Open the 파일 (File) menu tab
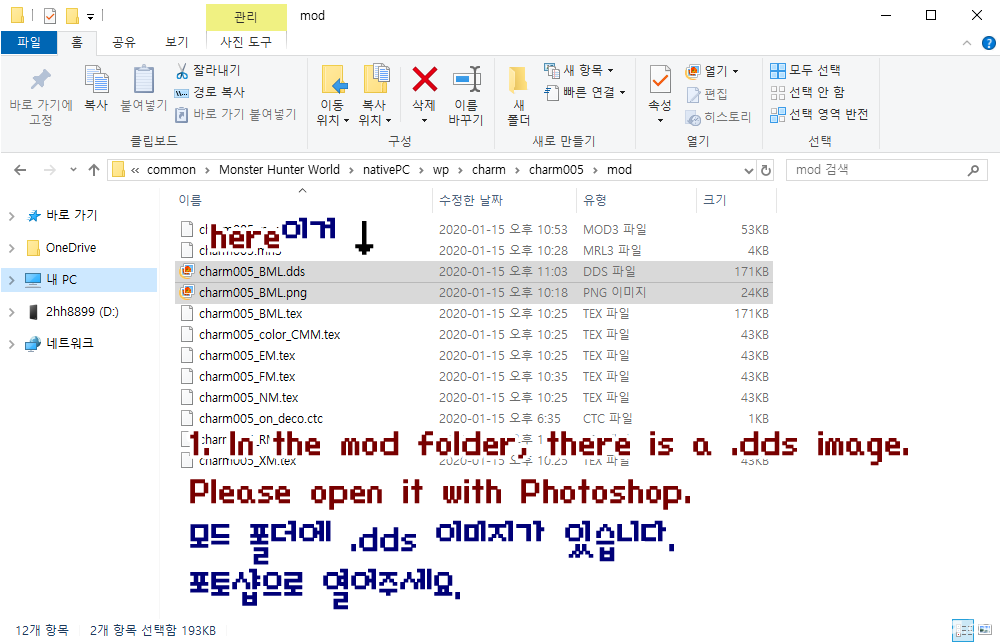1001x643 pixels. (28, 42)
